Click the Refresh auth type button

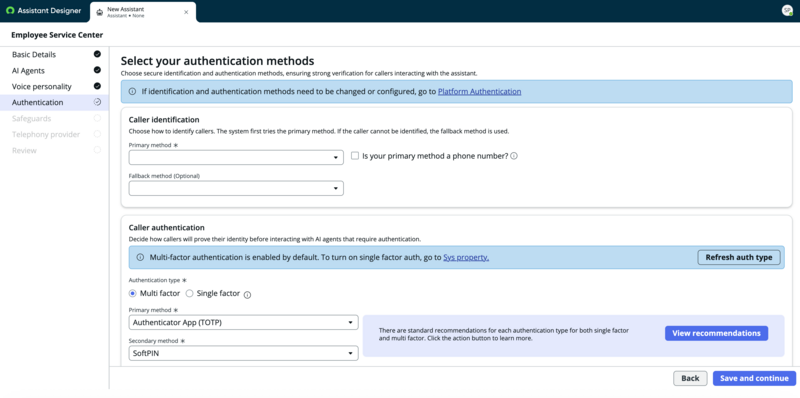click(x=739, y=258)
